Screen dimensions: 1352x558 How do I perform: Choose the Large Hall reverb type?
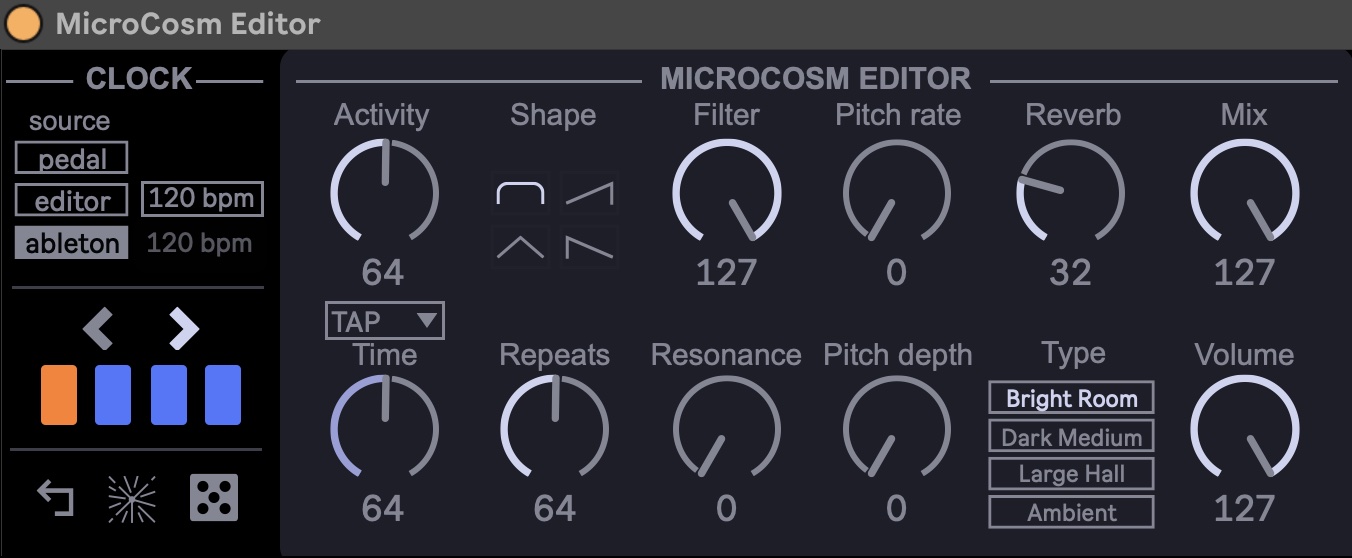coord(1071,474)
